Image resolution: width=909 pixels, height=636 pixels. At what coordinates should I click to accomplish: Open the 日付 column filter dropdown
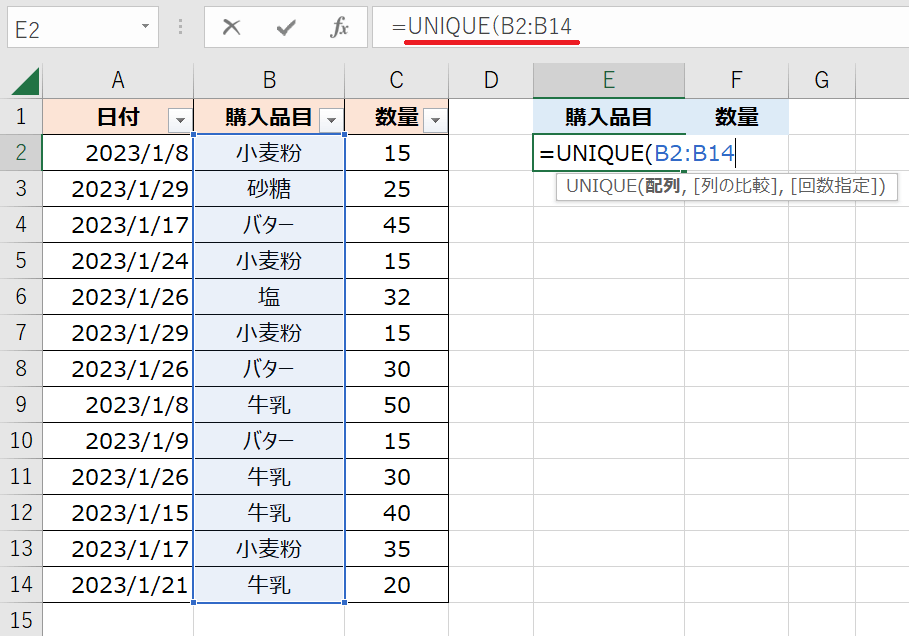tap(180, 120)
